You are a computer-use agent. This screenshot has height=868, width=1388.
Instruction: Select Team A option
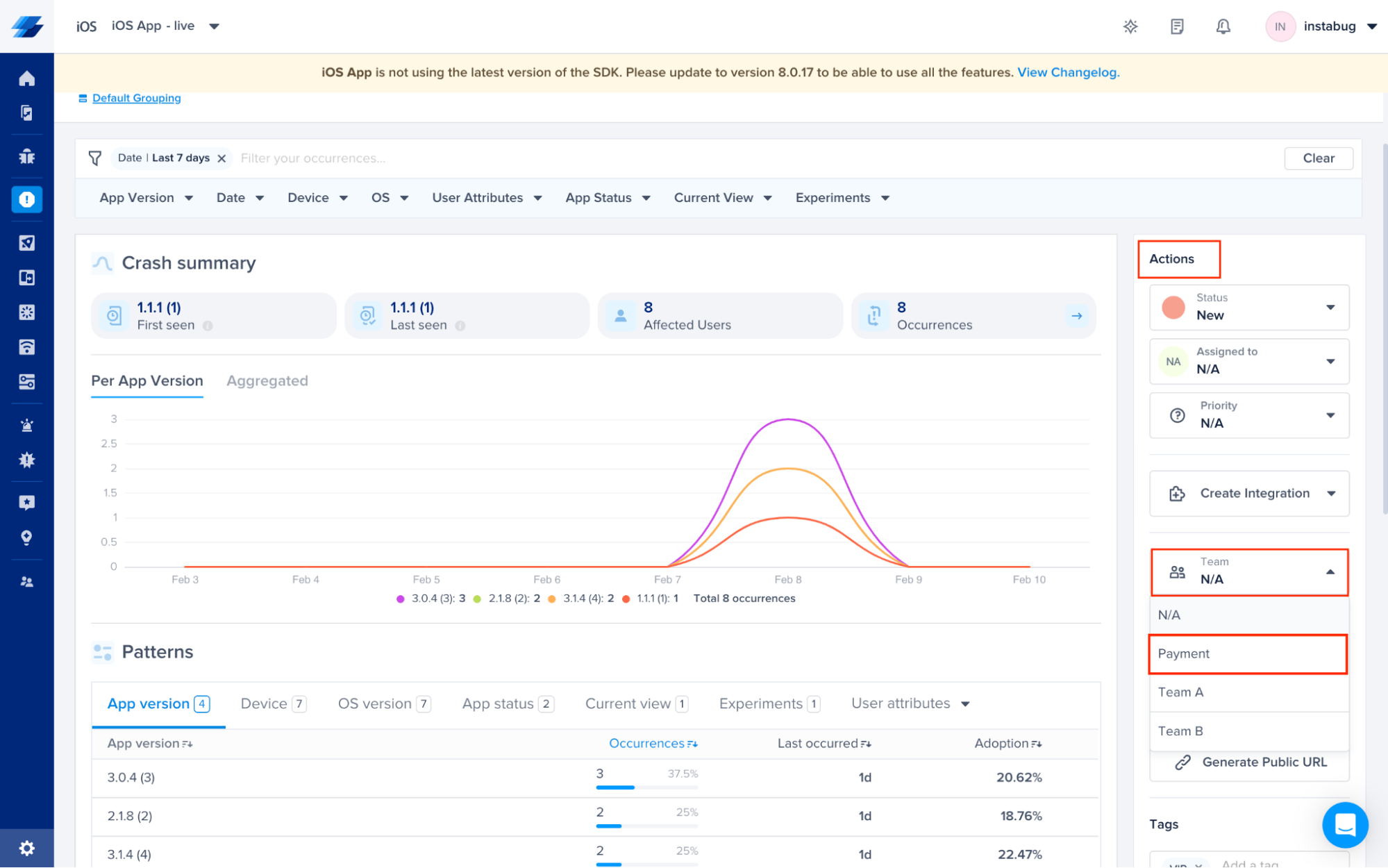[1248, 692]
